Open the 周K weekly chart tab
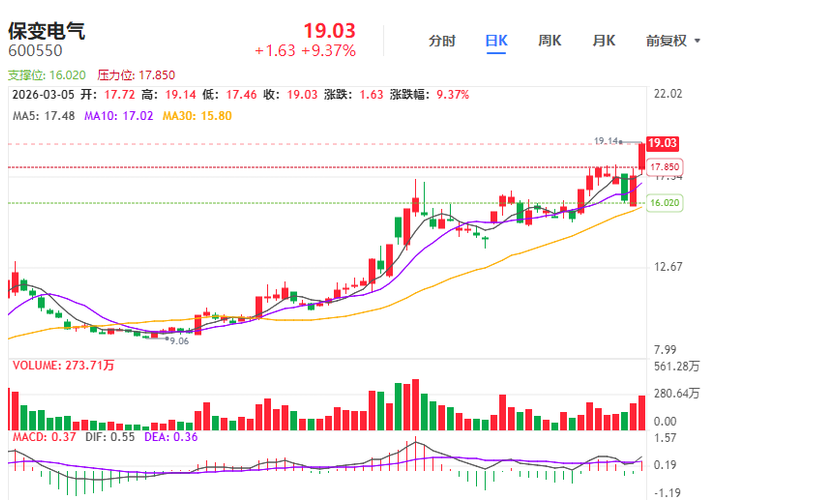 click(x=550, y=41)
